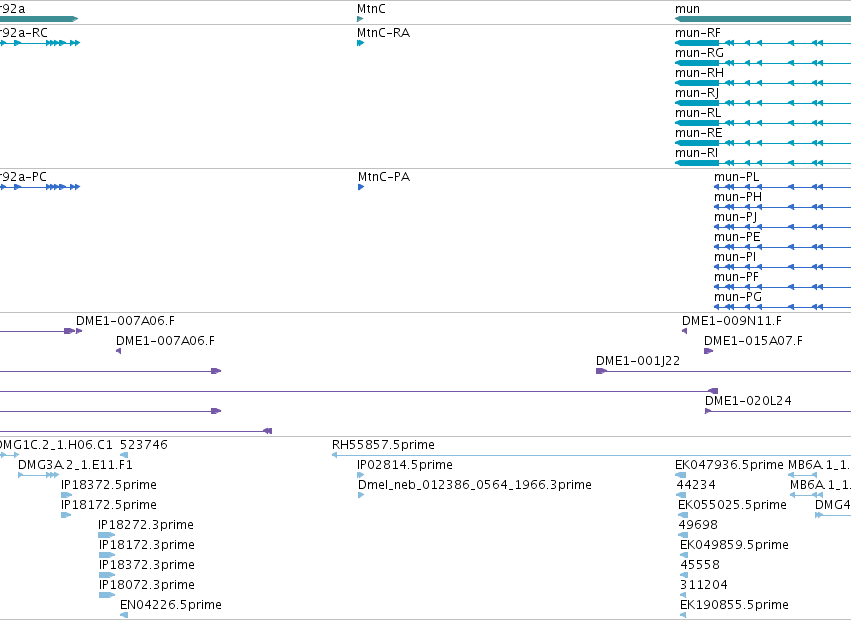851x620 pixels.
Task: Pick the 45558 EST label
Action: click(x=700, y=565)
